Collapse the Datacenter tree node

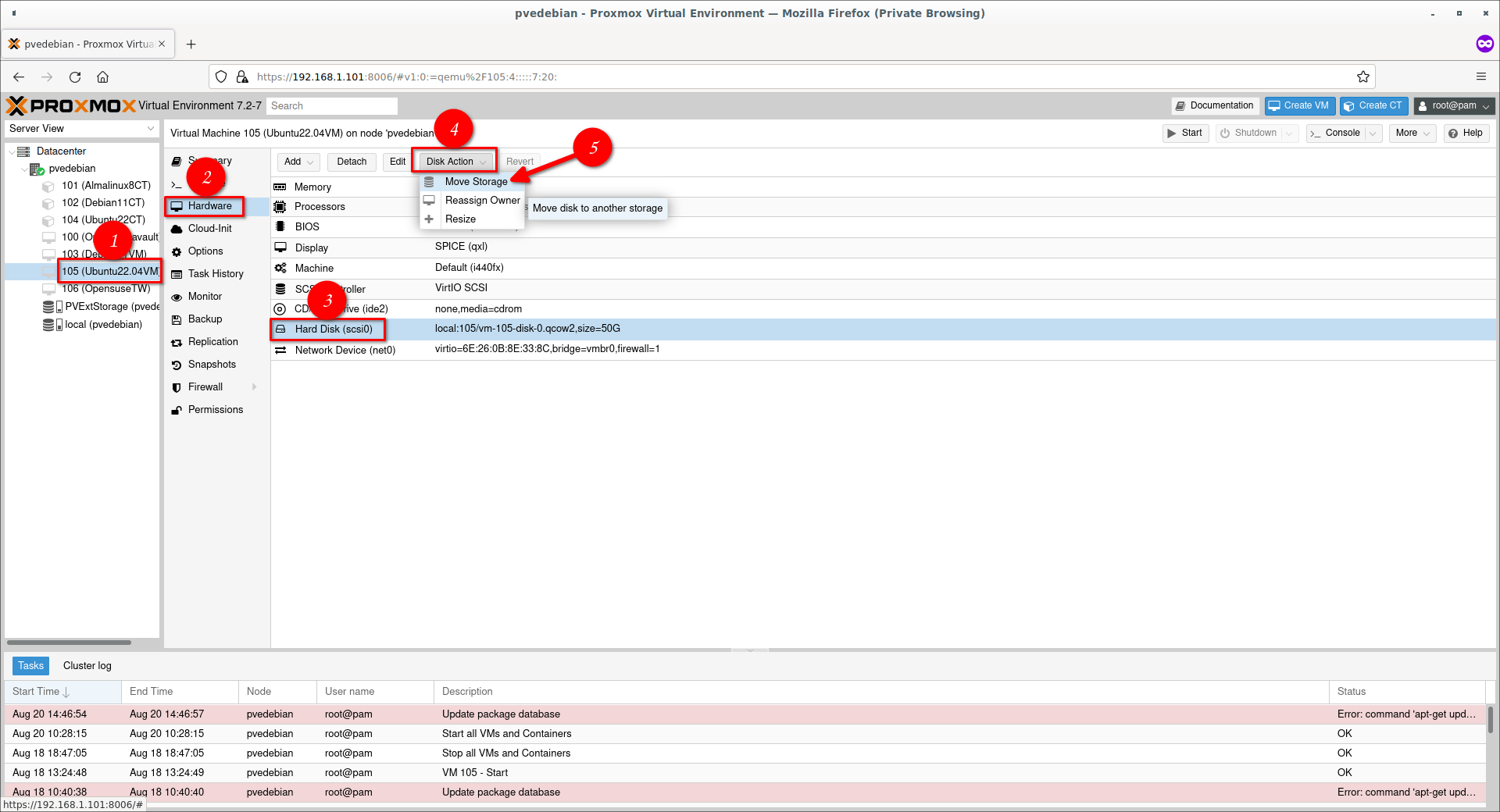pos(12,151)
